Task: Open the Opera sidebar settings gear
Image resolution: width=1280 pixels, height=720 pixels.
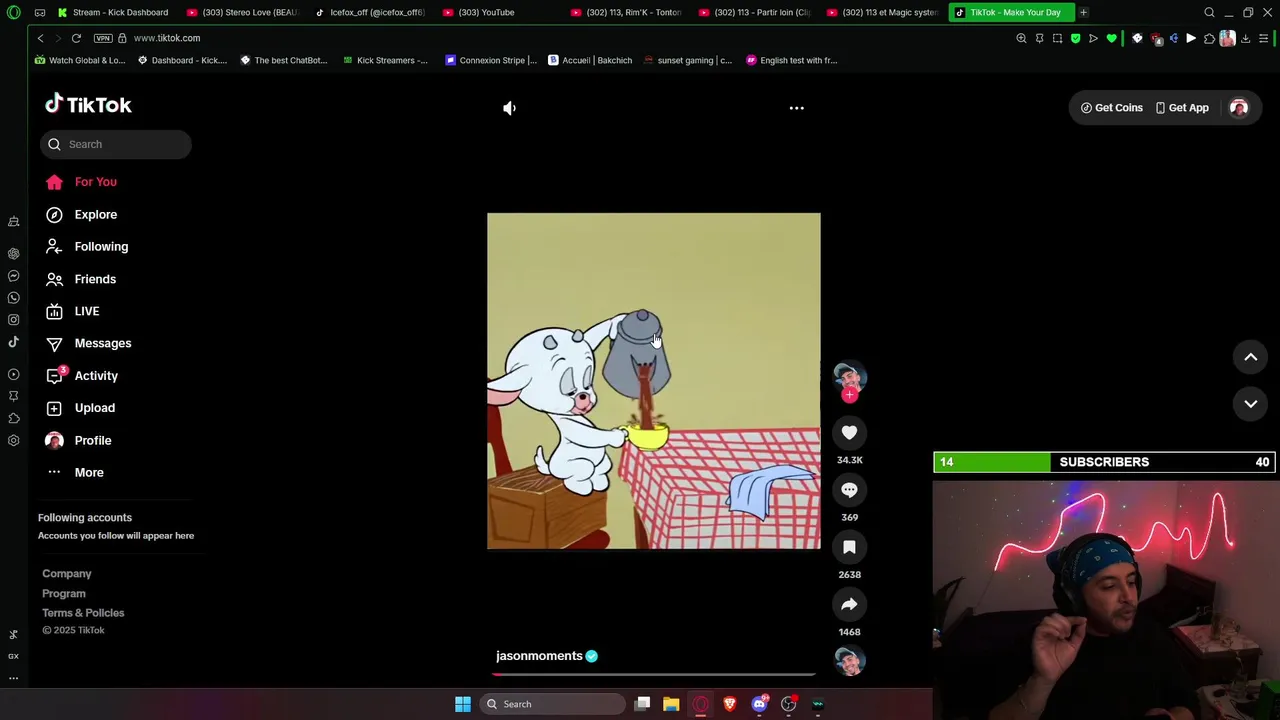Action: click(13, 441)
